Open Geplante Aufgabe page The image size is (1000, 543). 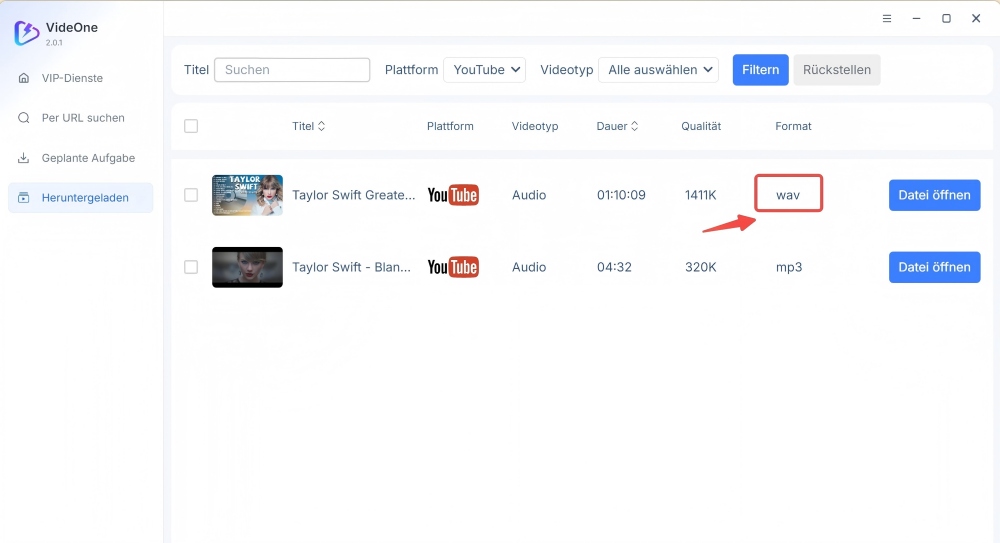pos(80,158)
